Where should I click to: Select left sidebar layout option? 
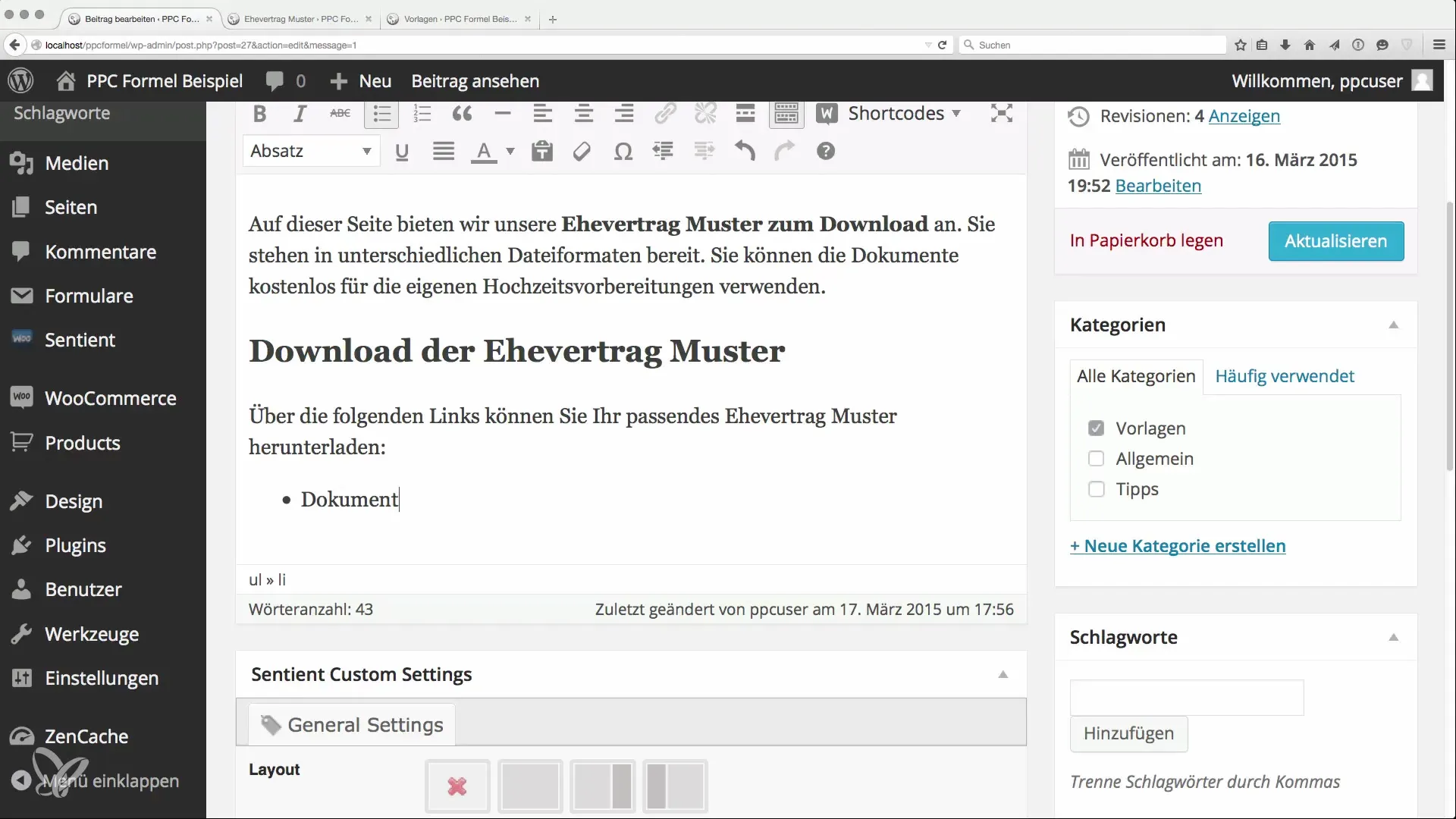pos(675,786)
